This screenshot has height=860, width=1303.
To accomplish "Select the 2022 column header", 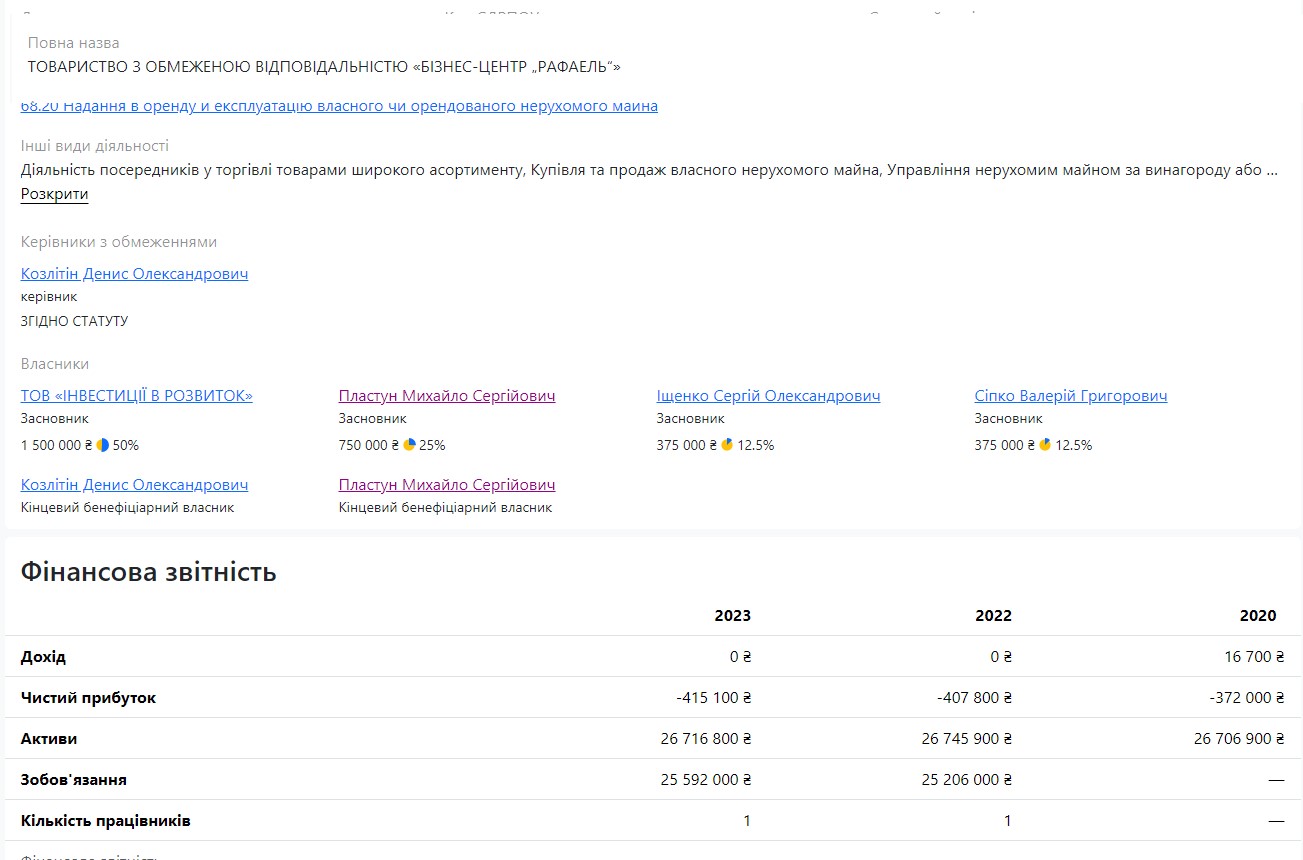I will pos(993,616).
